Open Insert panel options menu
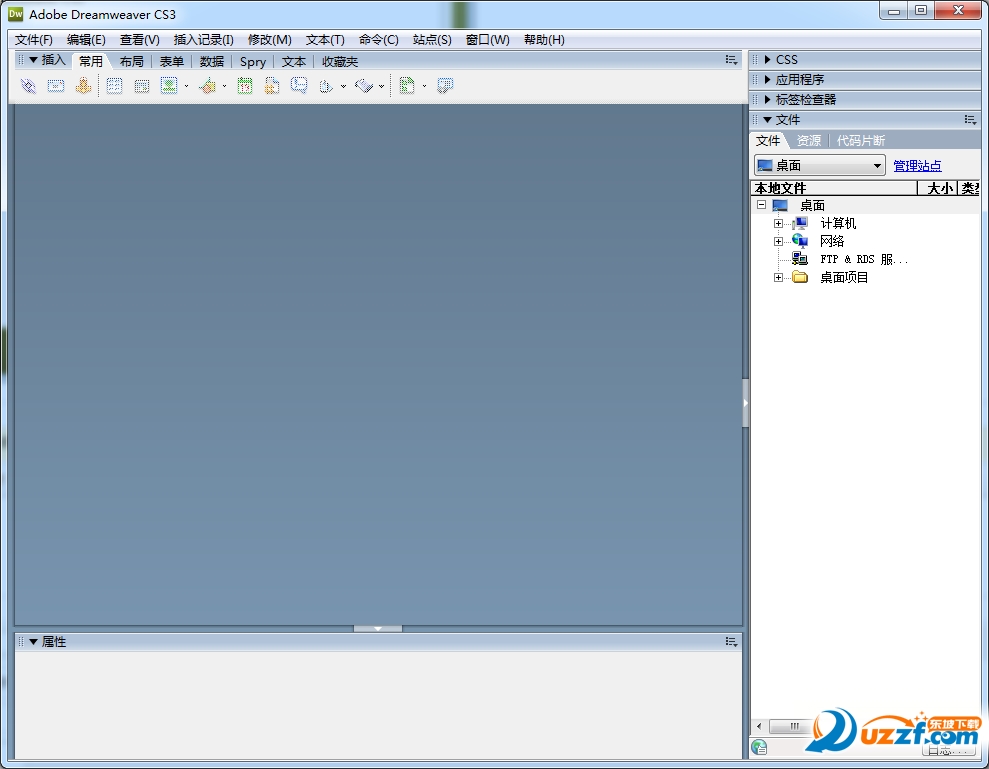989x769 pixels. 732,60
